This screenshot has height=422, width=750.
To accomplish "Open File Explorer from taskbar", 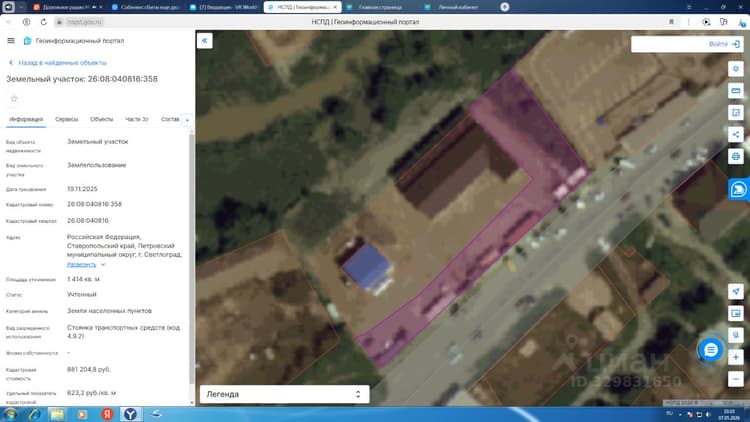I will tap(57, 414).
